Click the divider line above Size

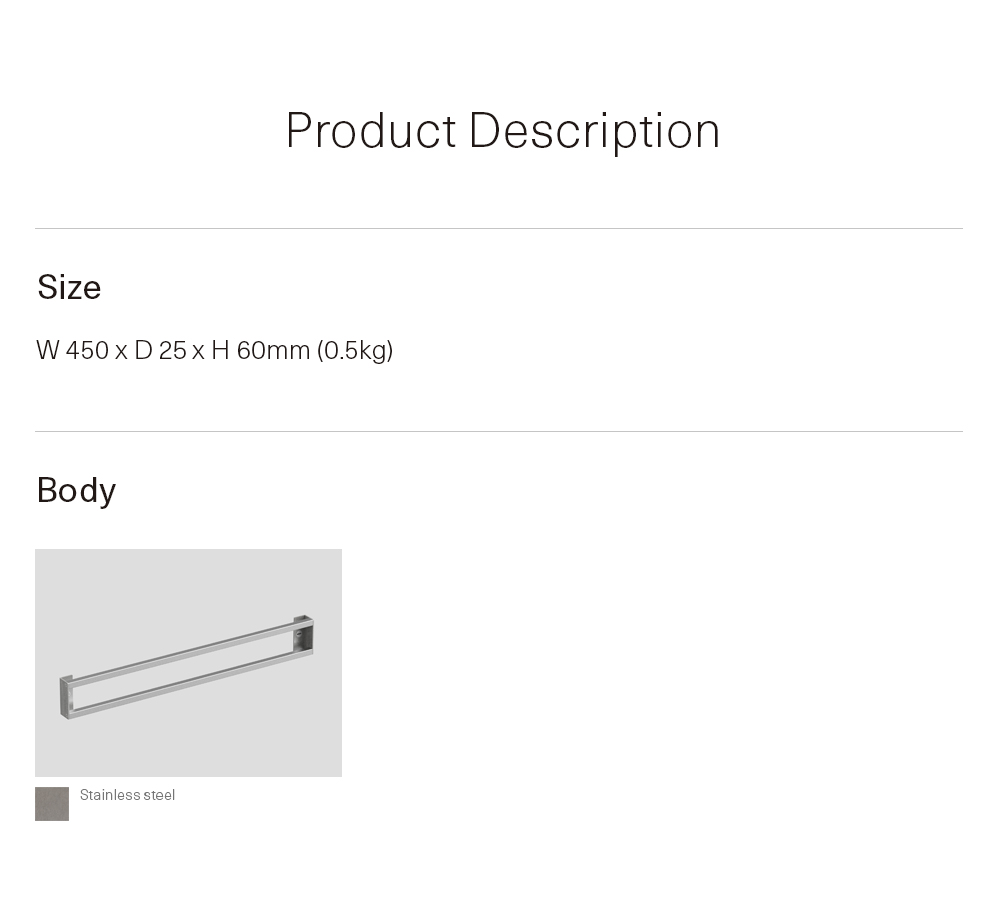coord(498,229)
